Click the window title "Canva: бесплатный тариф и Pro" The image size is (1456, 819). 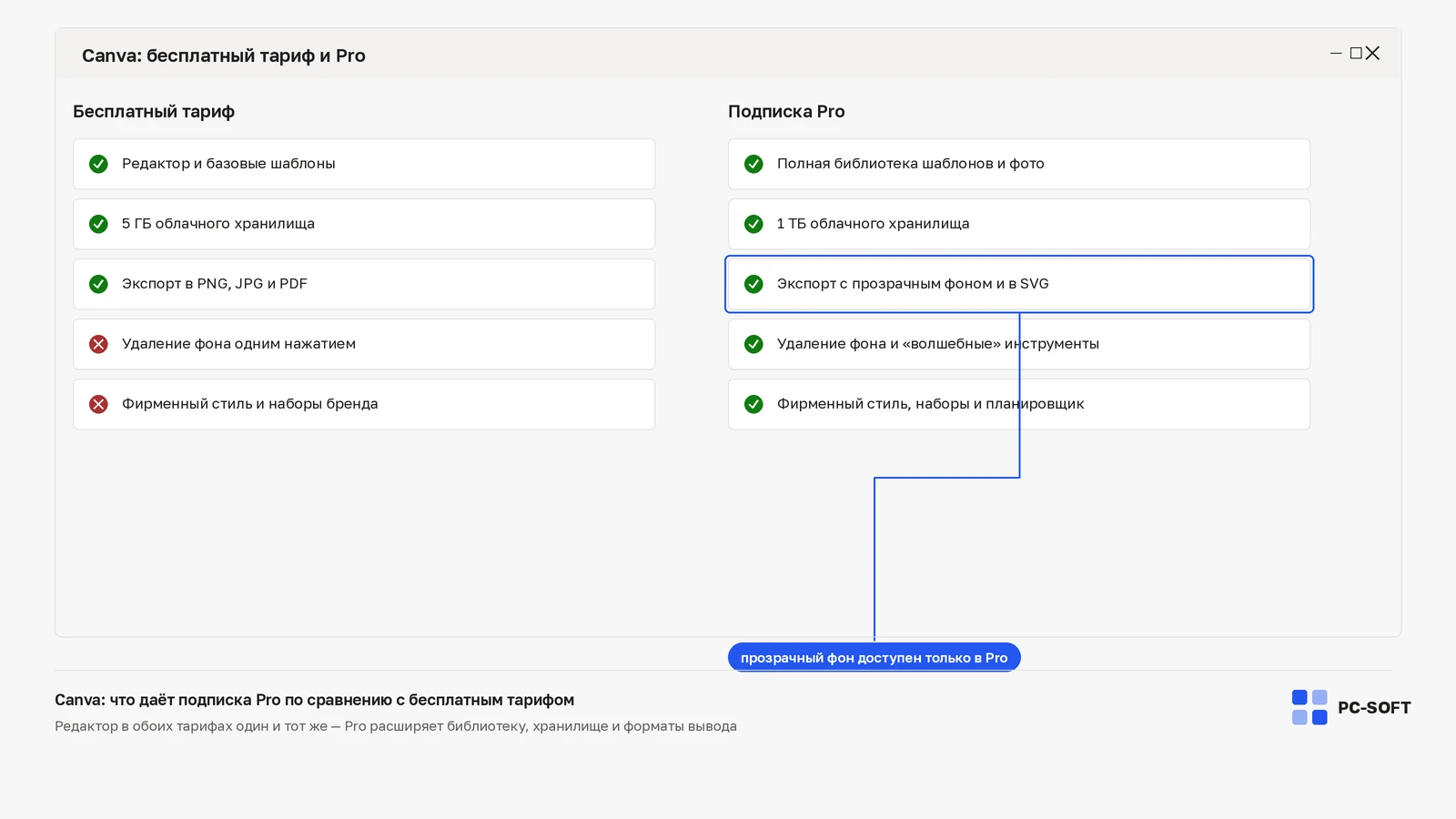(224, 56)
